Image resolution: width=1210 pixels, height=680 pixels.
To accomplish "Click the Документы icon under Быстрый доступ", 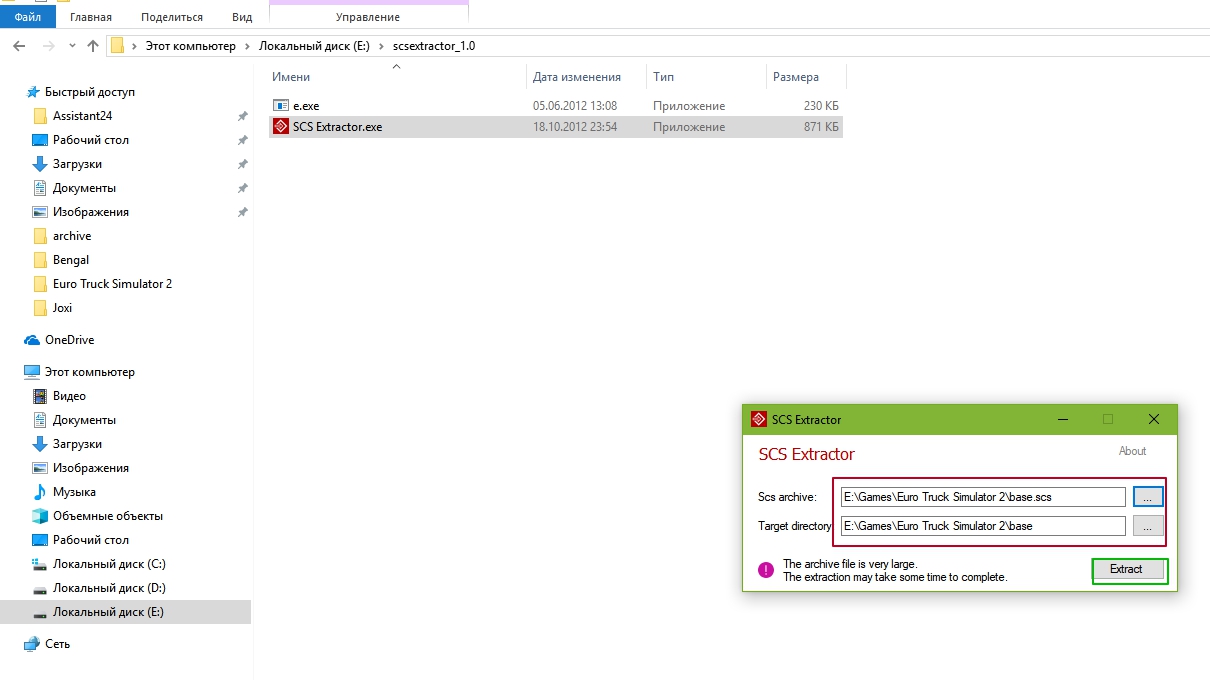I will (x=40, y=188).
